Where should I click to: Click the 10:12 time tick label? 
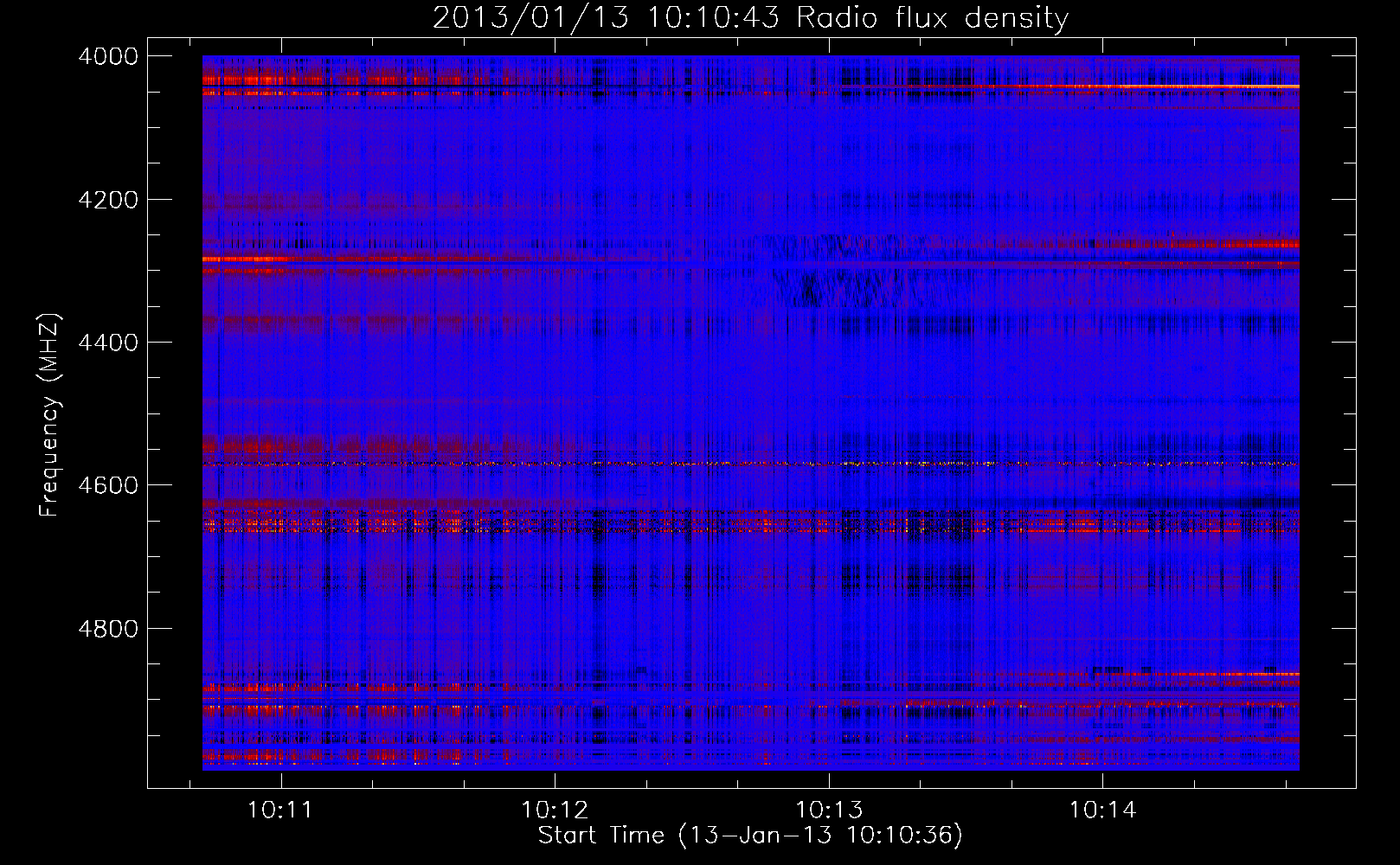[x=554, y=811]
